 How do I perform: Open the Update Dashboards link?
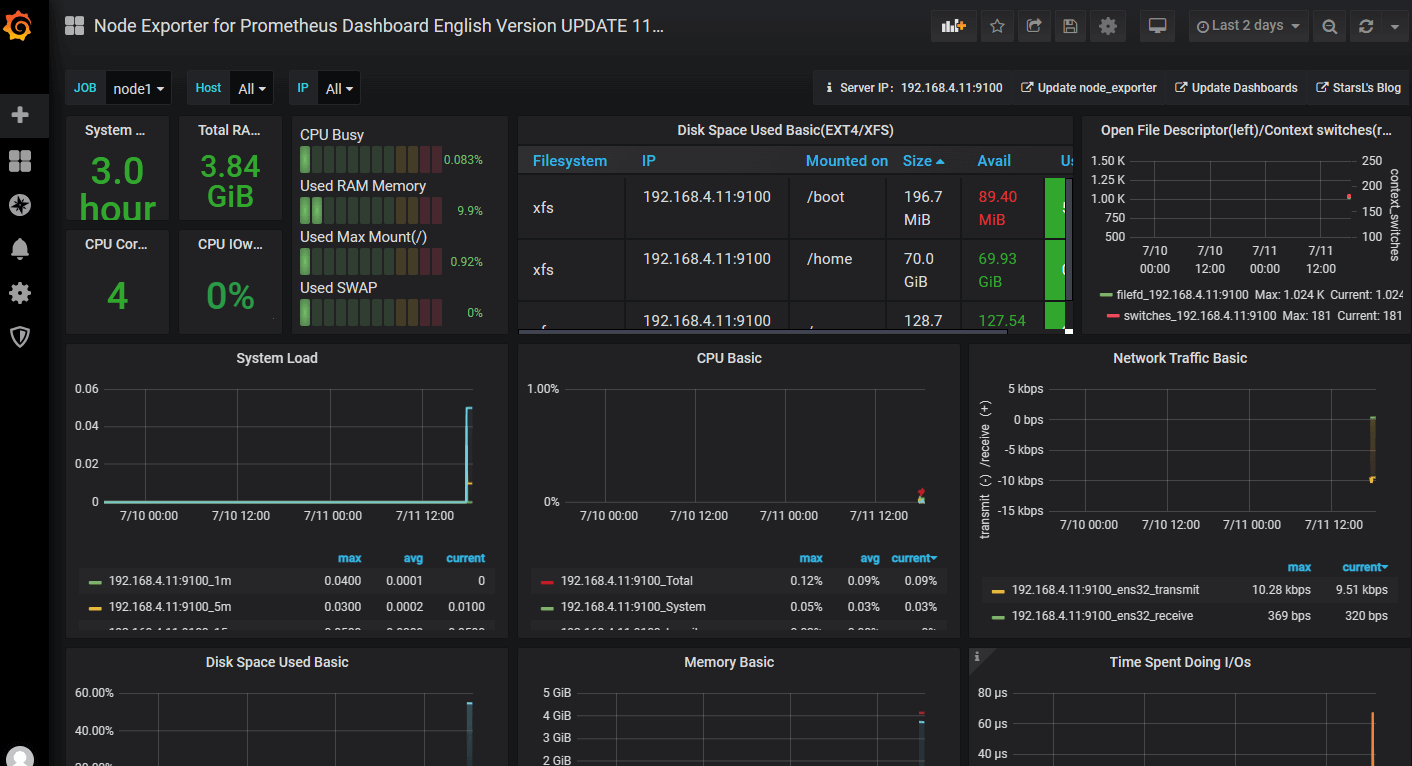(x=1235, y=88)
